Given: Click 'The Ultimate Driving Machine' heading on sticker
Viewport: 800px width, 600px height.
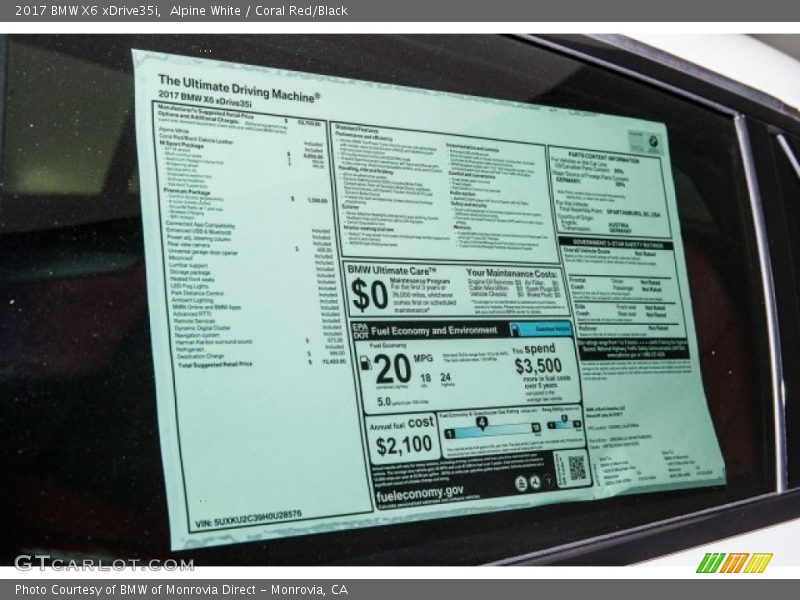Looking at the screenshot, I should [x=239, y=88].
